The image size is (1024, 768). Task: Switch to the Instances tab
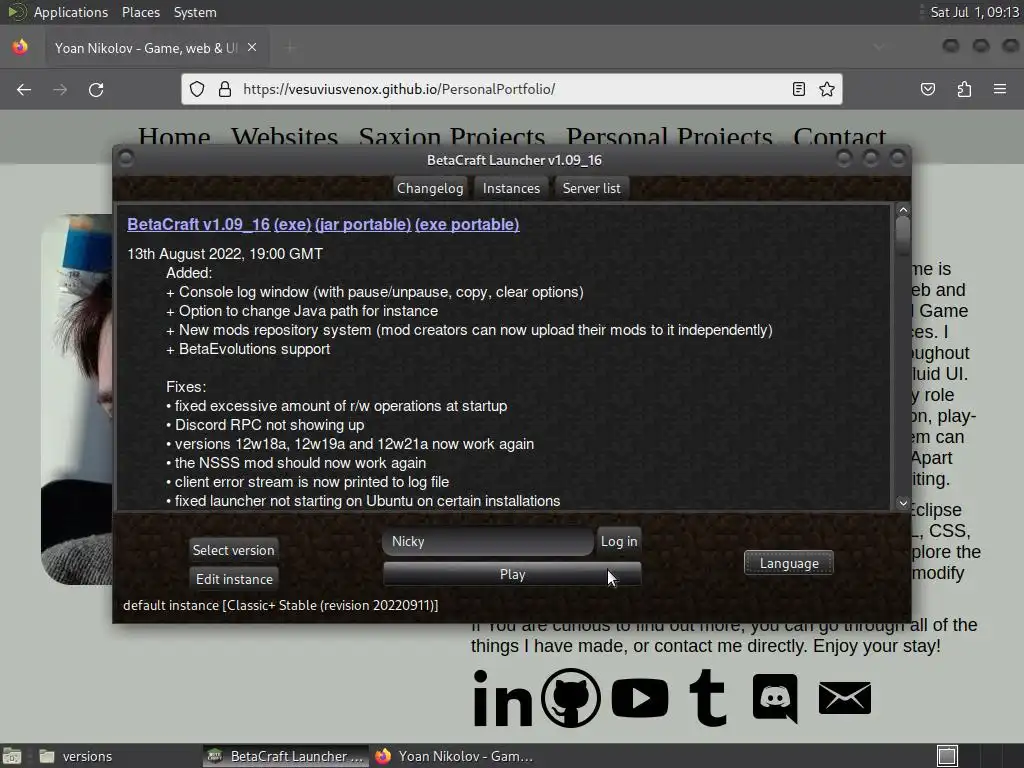pyautogui.click(x=511, y=188)
